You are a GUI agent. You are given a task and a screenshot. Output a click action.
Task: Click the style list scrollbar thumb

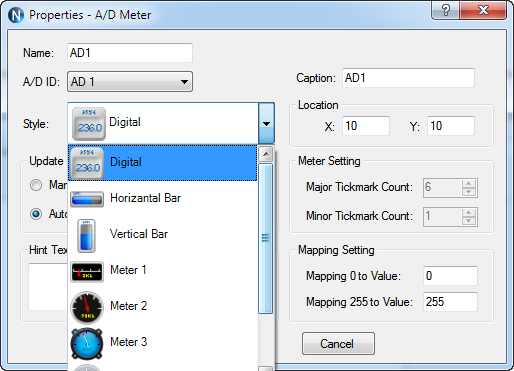[x=266, y=238]
